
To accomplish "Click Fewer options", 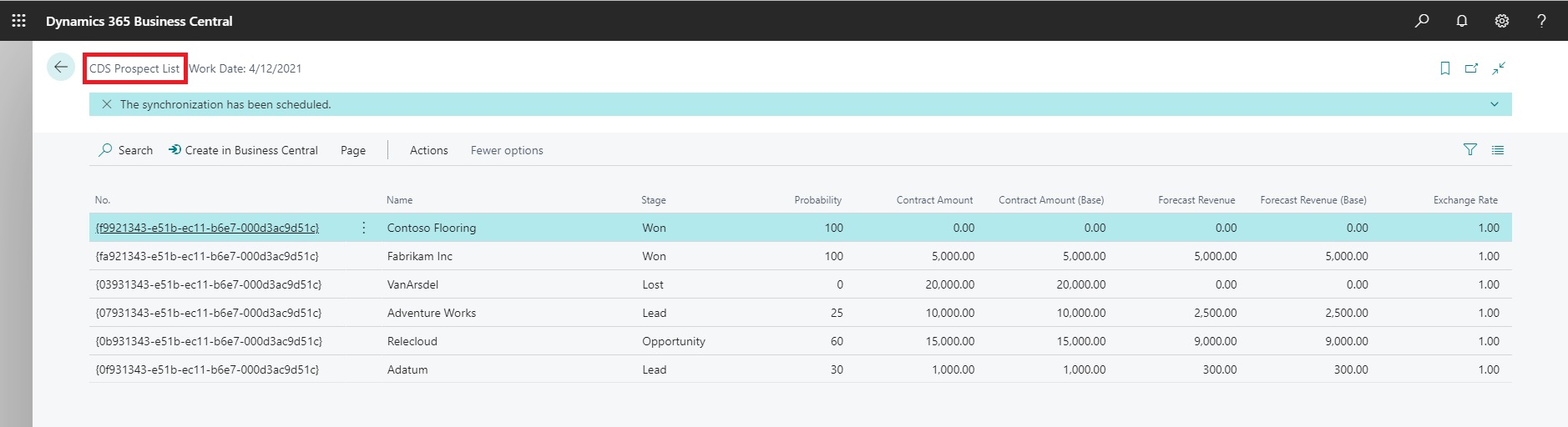I will click(507, 150).
